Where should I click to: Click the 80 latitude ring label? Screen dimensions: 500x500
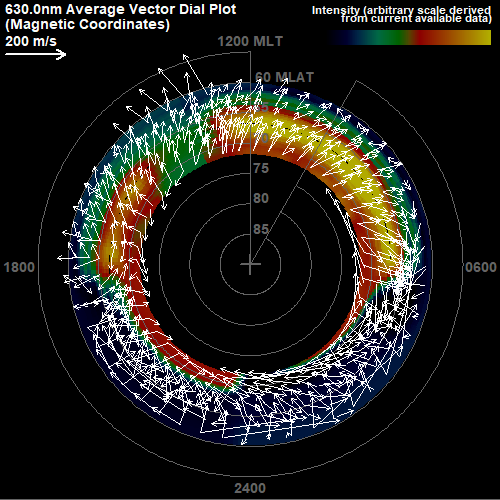[x=261, y=198]
